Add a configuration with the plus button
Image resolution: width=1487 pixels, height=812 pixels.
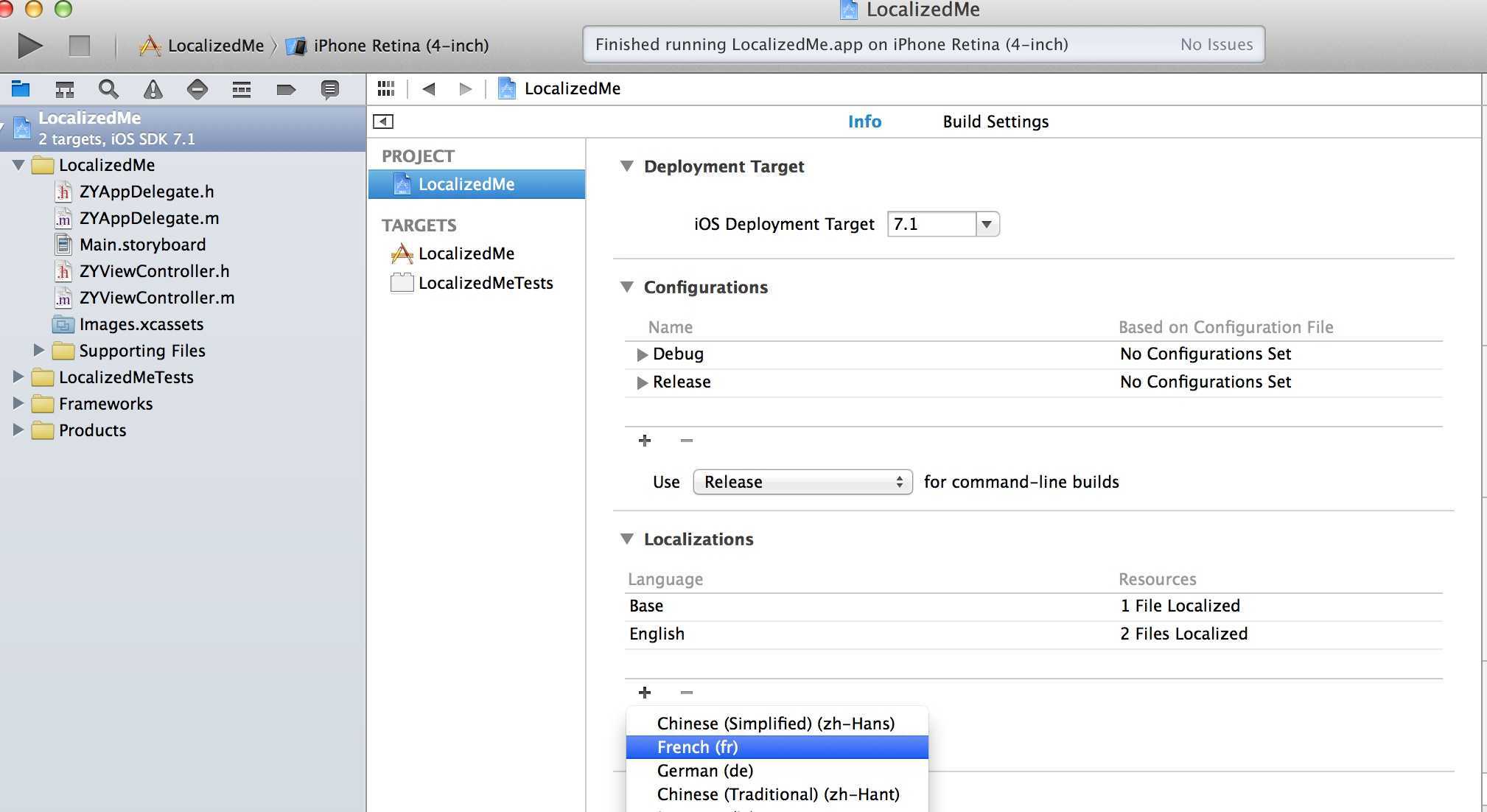click(645, 441)
